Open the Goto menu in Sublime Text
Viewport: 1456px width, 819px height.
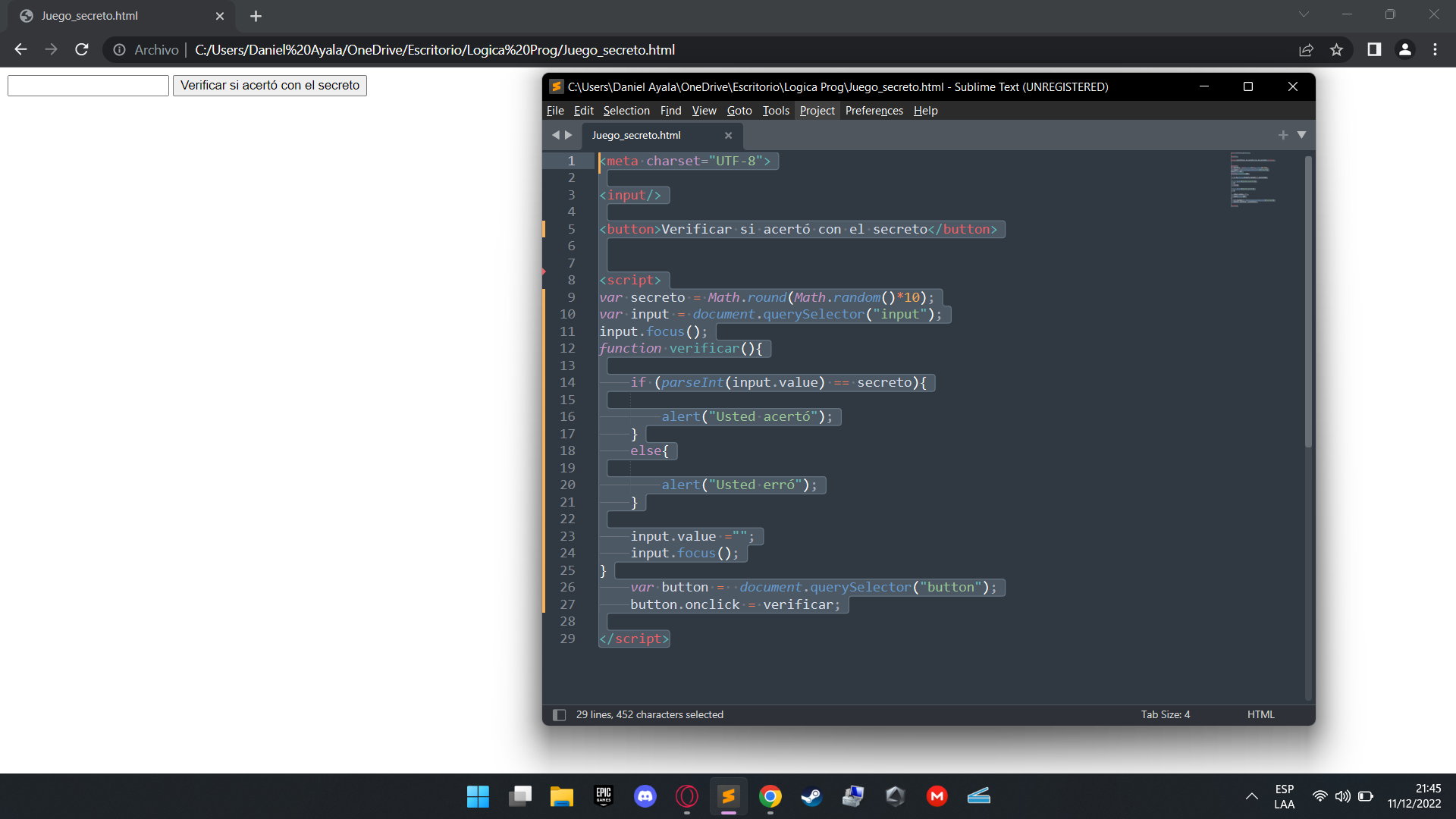pos(739,111)
